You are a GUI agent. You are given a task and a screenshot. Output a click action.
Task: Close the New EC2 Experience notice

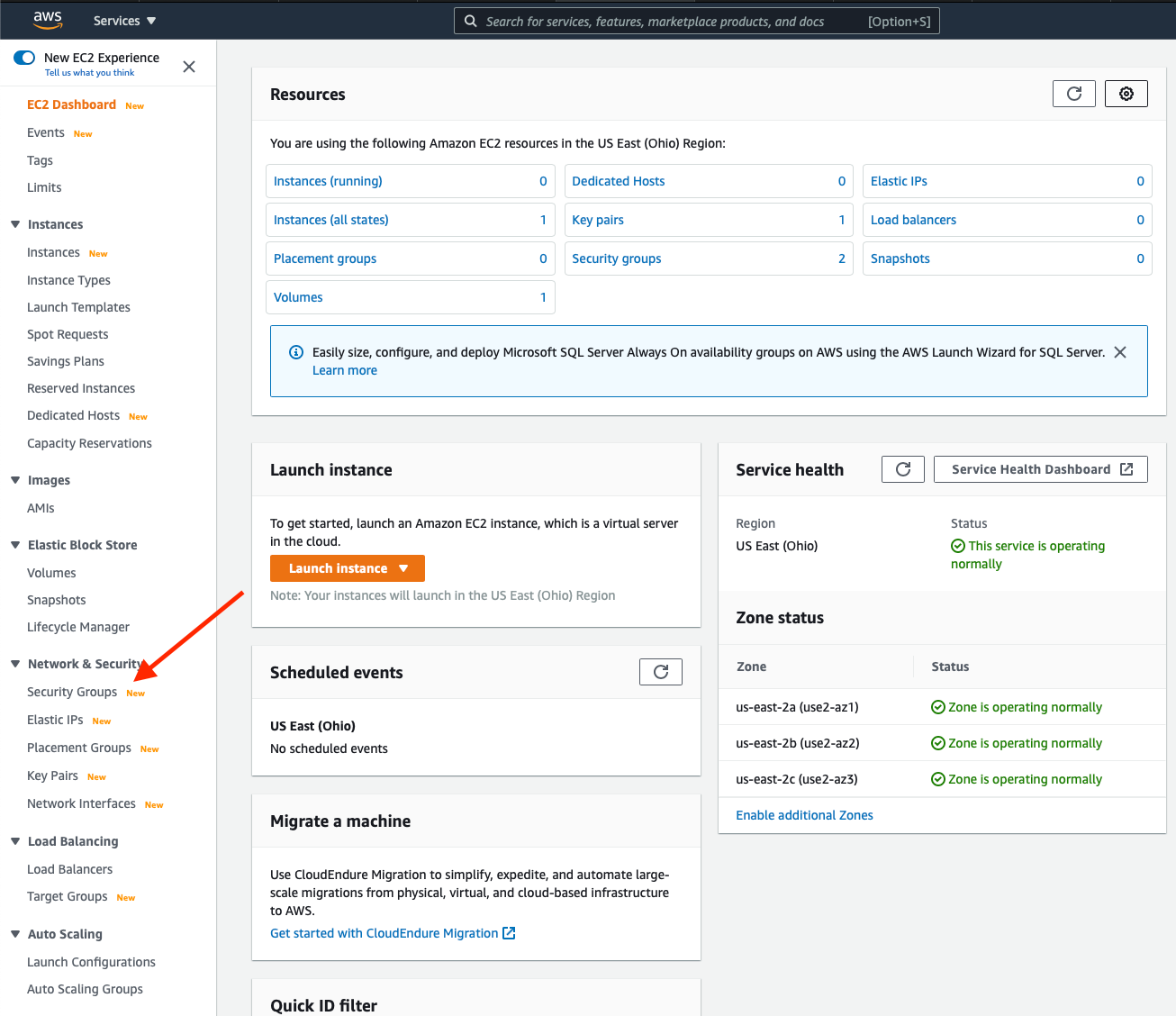[x=189, y=67]
